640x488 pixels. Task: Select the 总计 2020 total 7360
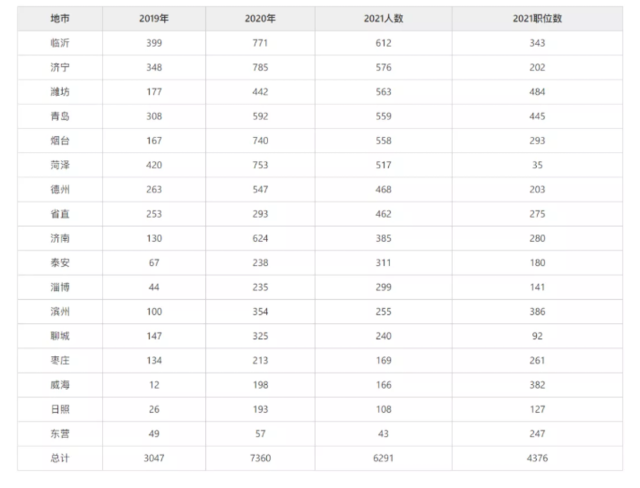260,458
